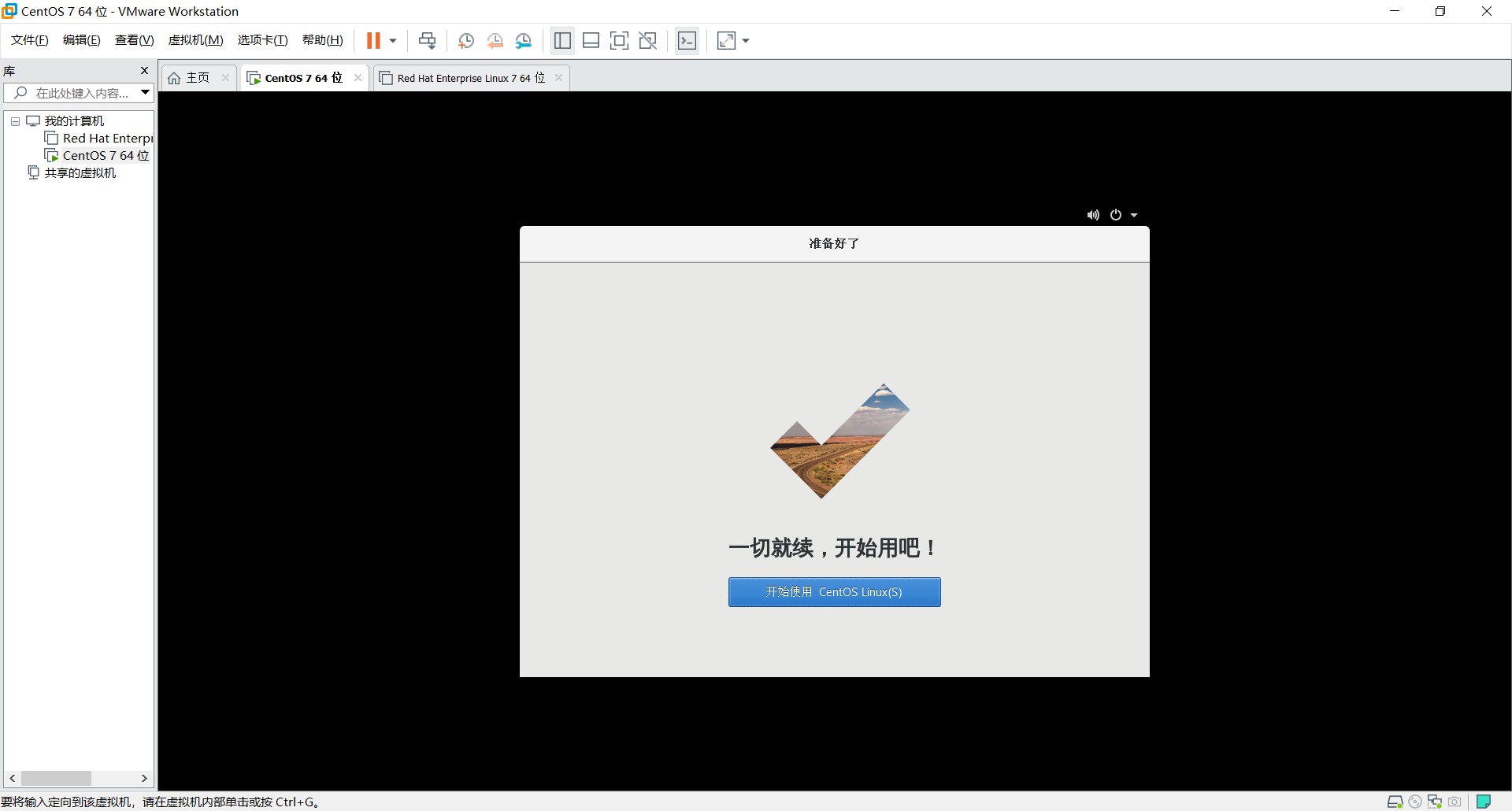Click the hard disk status icon
This screenshot has width=1512, height=811.
1394,802
